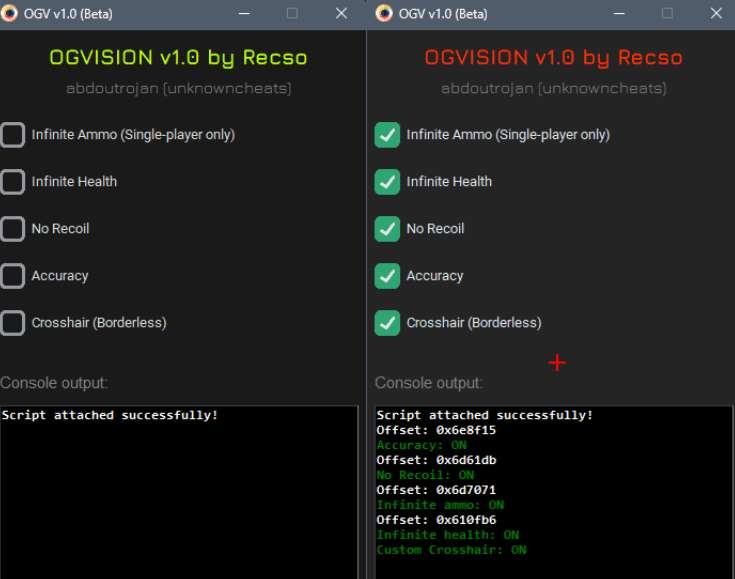This screenshot has height=579, width=735.
Task: Click 'OGV v1.0 (Beta)' title of left window
Action: tap(68, 14)
